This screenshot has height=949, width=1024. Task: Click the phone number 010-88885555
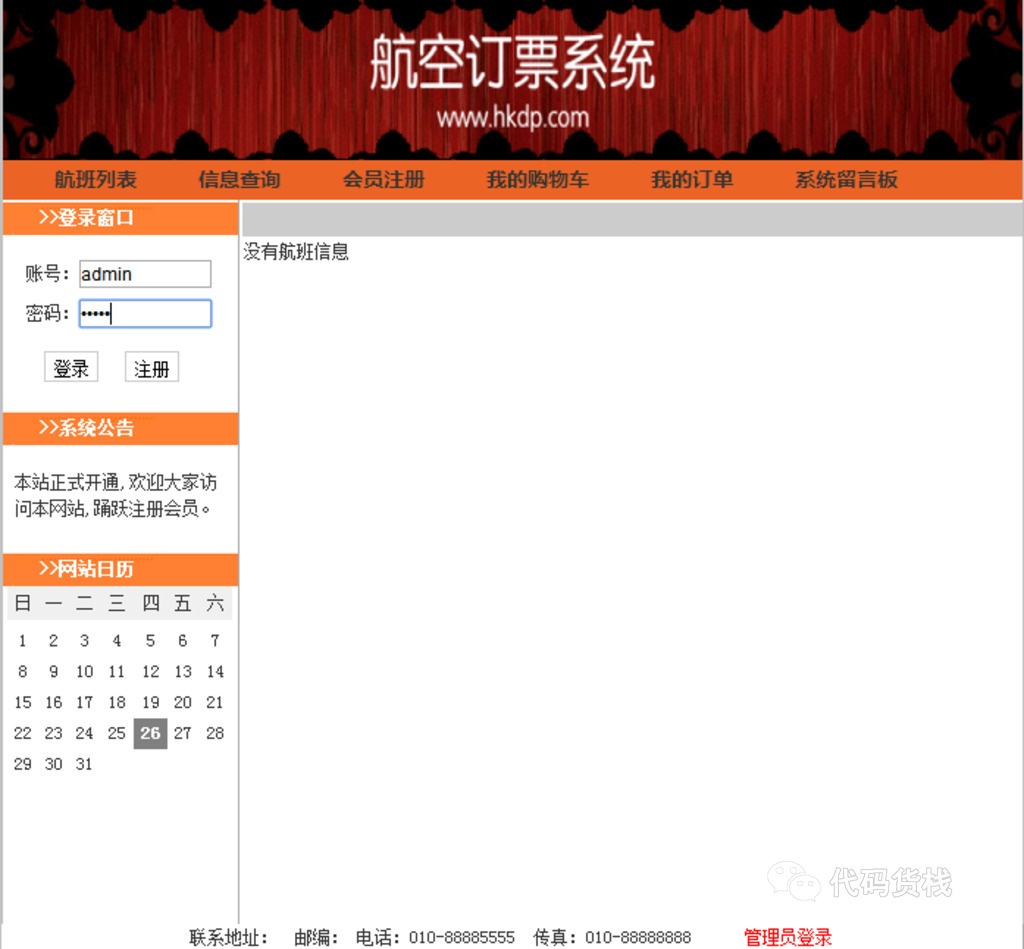[462, 937]
